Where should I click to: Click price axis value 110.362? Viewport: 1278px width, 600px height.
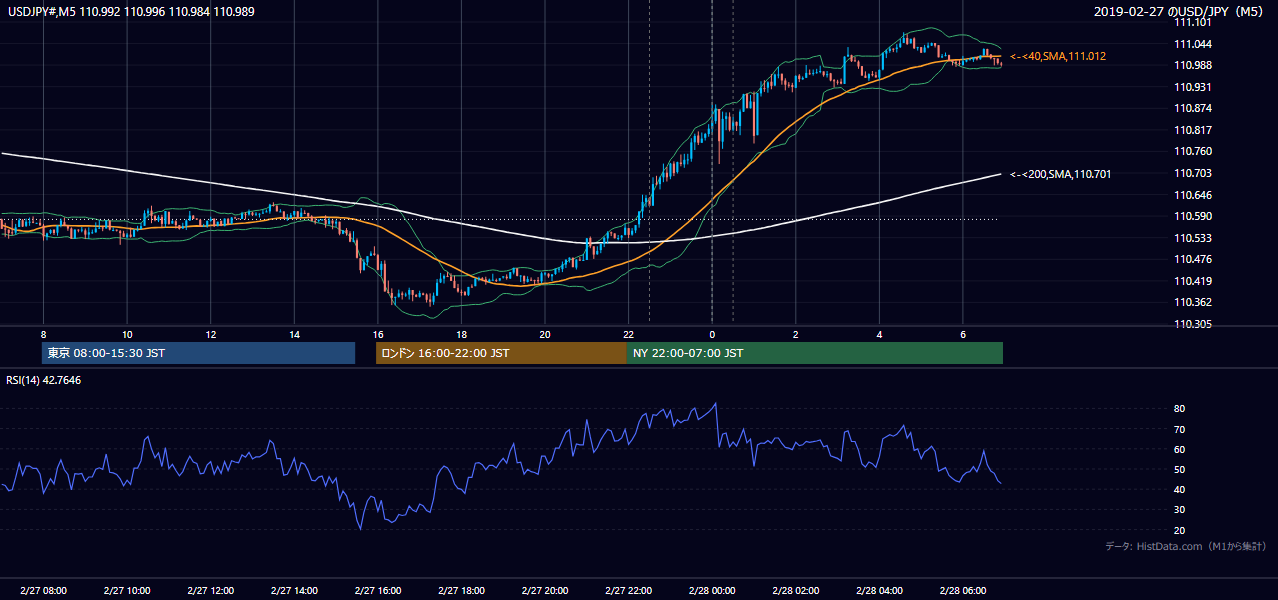click(x=1193, y=303)
